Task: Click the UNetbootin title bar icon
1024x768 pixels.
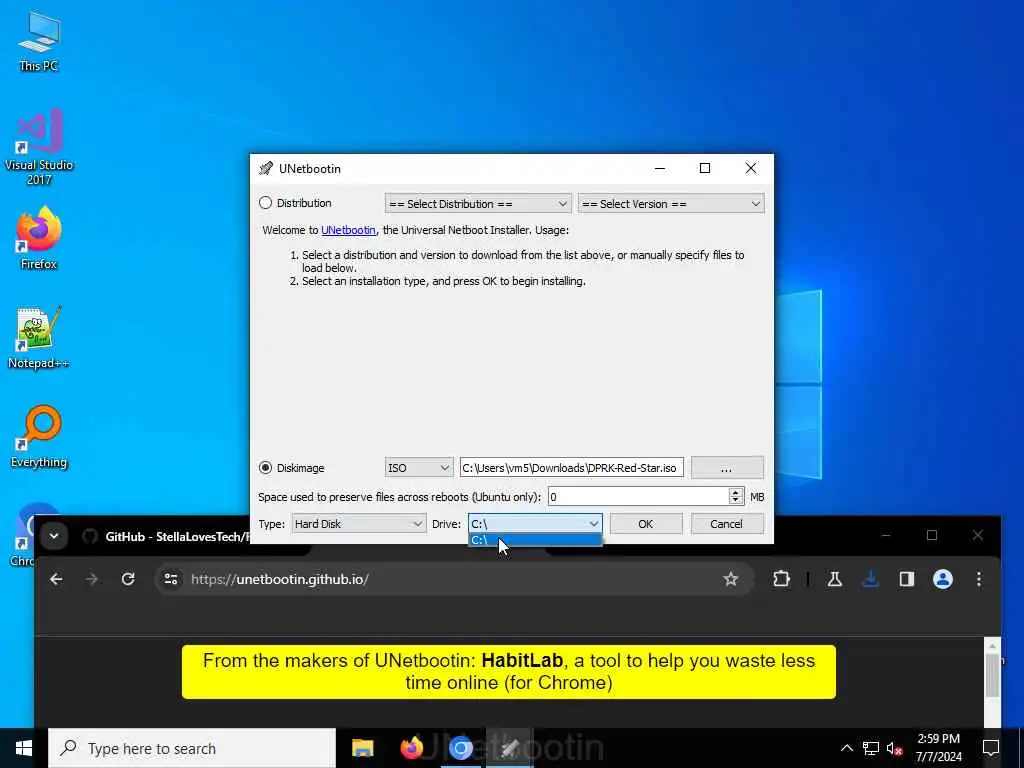Action: [x=266, y=168]
